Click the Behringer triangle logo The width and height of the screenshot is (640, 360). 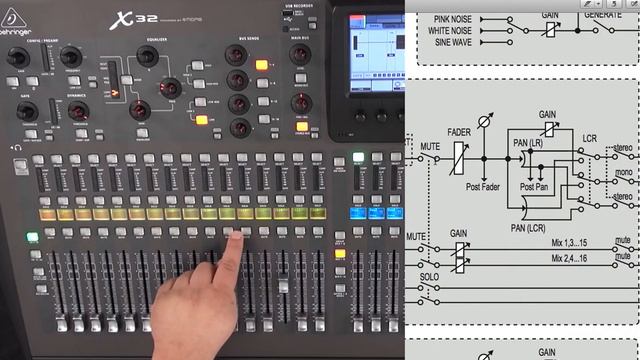[13, 18]
